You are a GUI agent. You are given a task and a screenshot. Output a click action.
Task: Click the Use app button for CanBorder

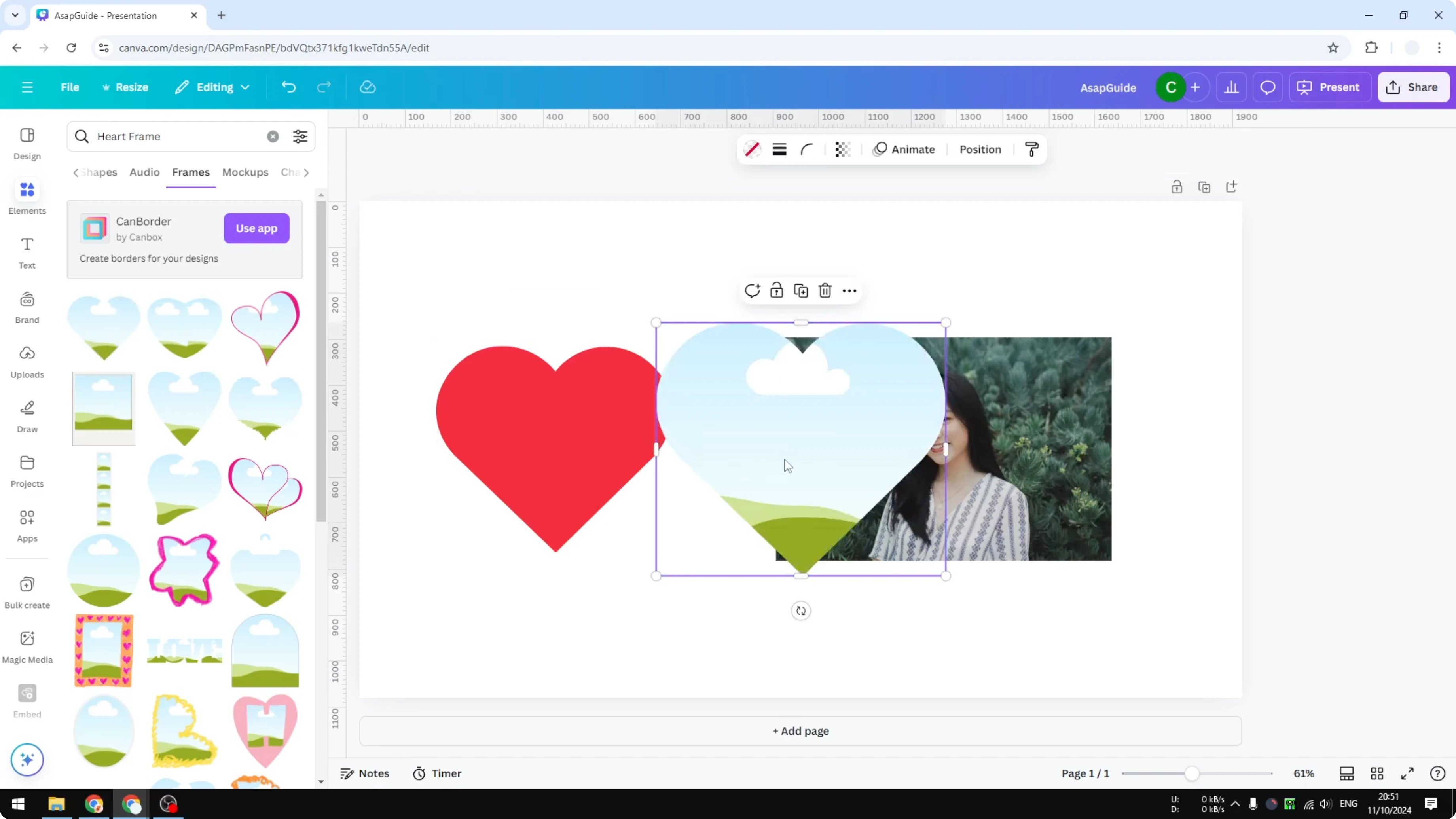256,228
